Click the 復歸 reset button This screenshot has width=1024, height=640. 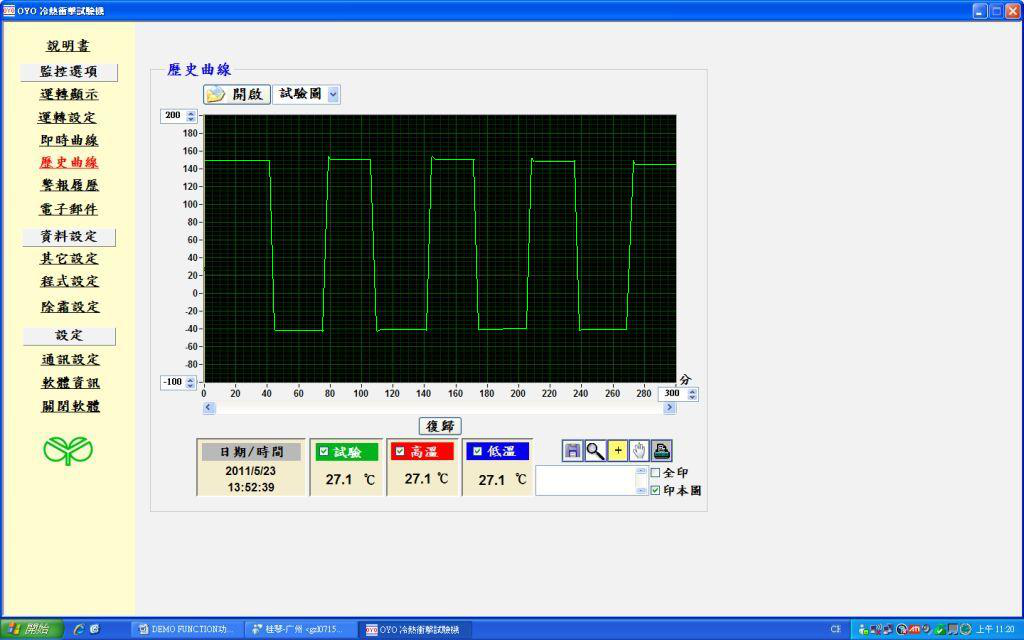point(440,426)
